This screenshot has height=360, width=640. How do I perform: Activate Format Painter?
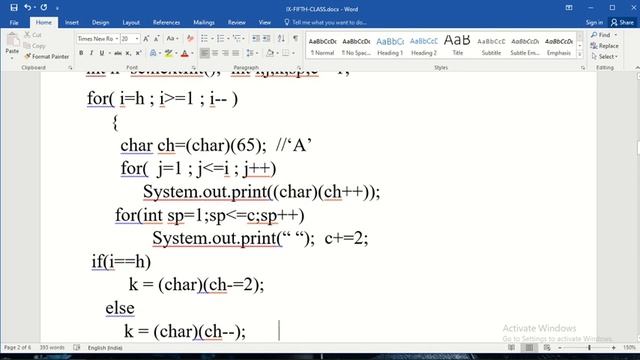click(x=47, y=56)
